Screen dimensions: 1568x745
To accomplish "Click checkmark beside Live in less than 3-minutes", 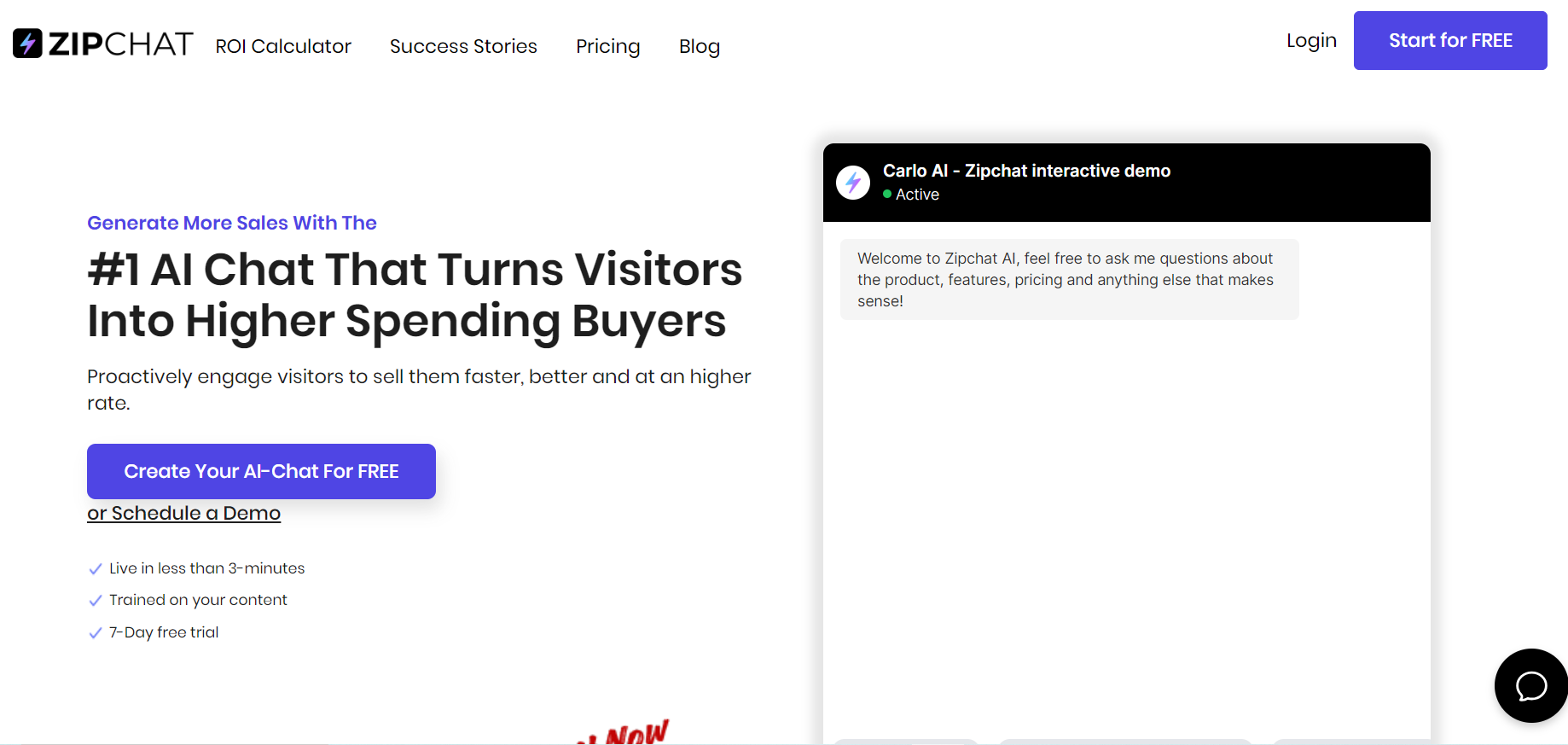I will (x=96, y=569).
